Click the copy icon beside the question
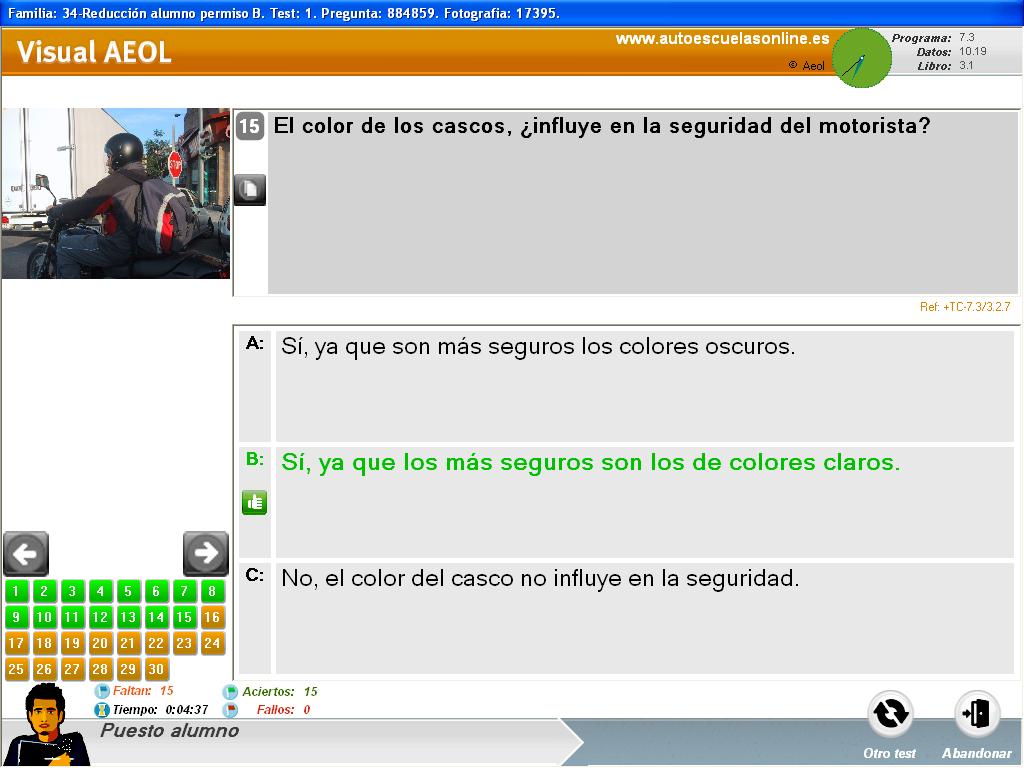This screenshot has width=1024, height=768. (x=250, y=189)
